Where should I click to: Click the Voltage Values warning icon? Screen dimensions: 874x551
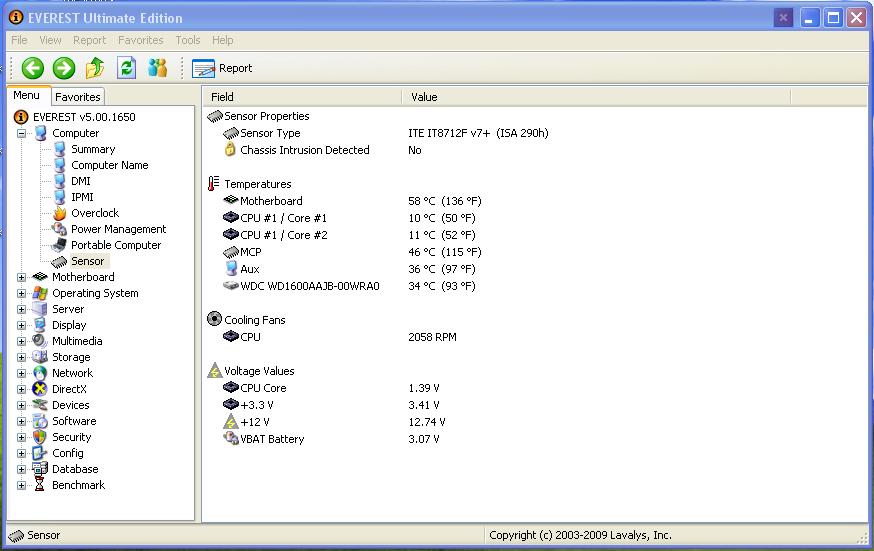[215, 370]
